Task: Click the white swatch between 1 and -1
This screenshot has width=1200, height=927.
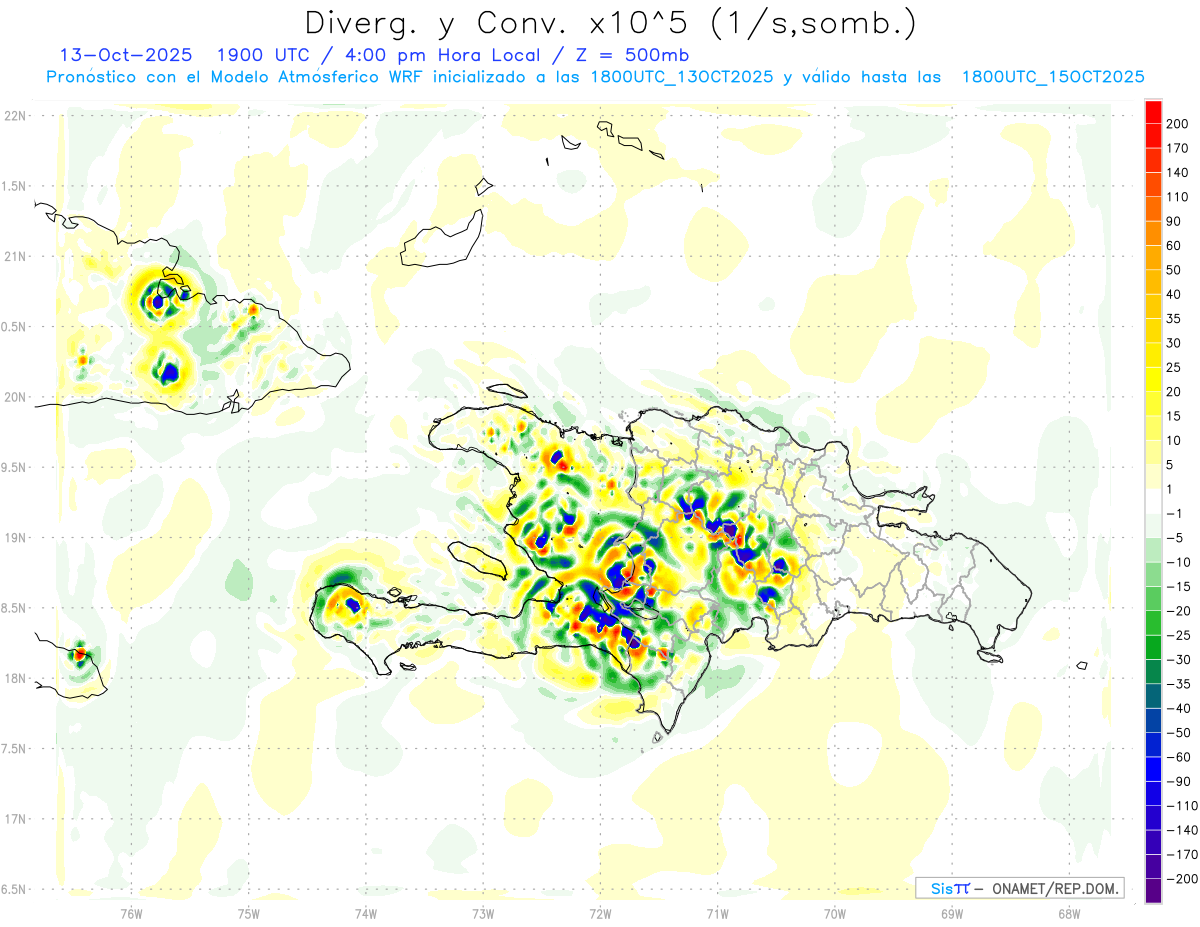Action: click(x=1153, y=501)
